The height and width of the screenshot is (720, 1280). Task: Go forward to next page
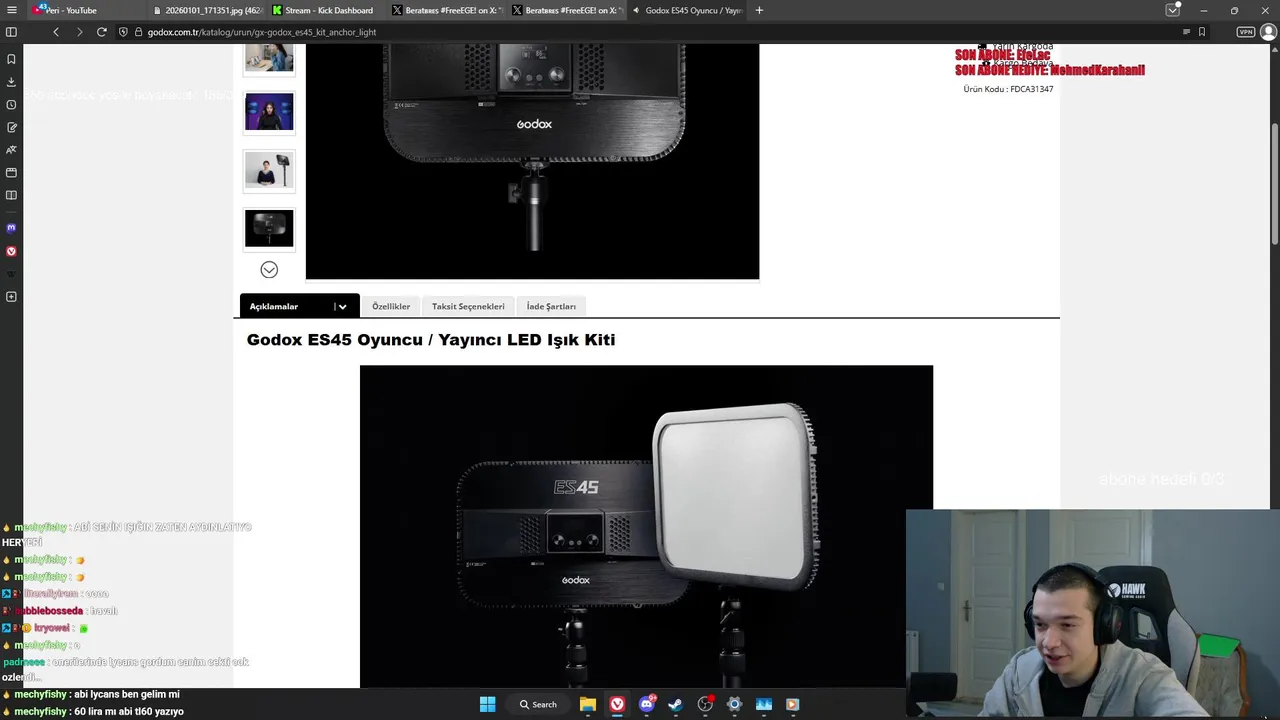point(79,32)
